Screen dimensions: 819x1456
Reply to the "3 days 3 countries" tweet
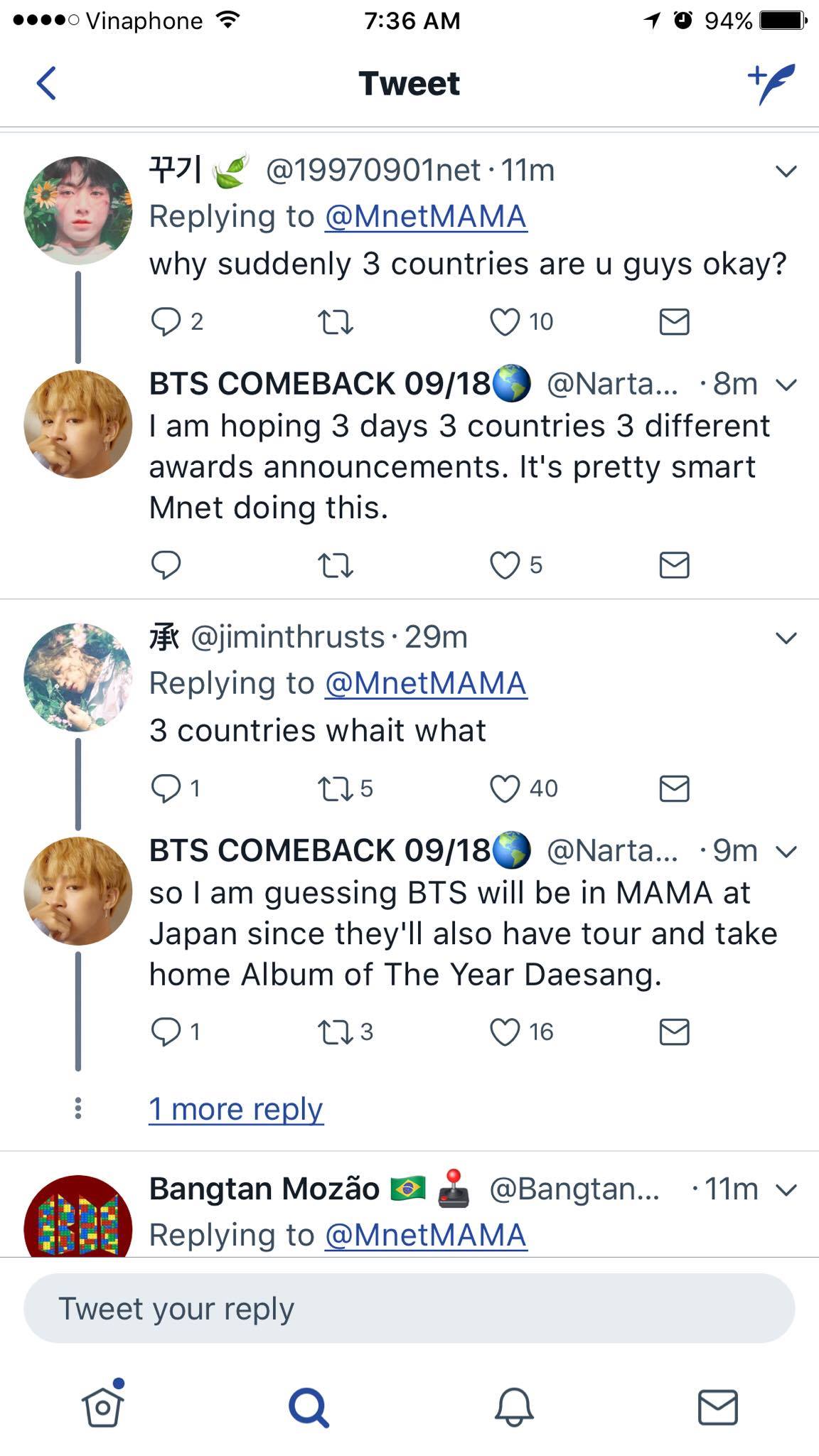click(x=166, y=566)
